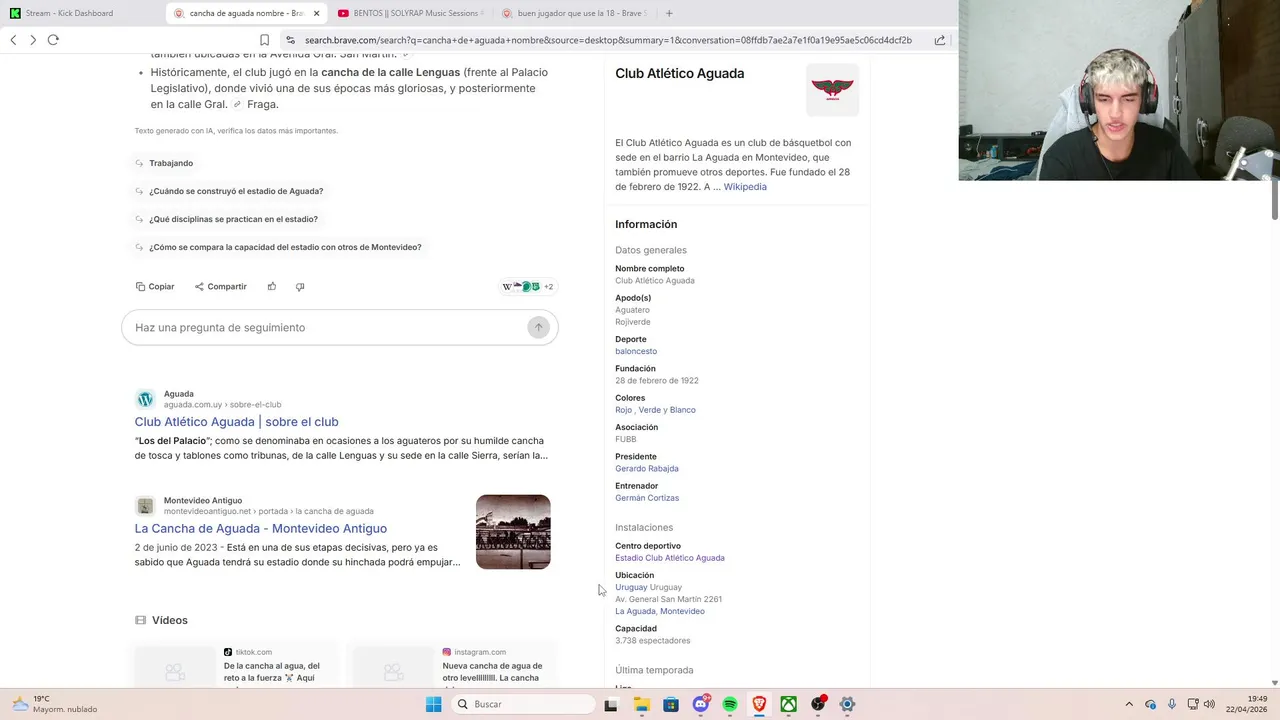Screen dimensions: 1280x720
Task: Share the answer with Compartir
Action: (x=221, y=286)
